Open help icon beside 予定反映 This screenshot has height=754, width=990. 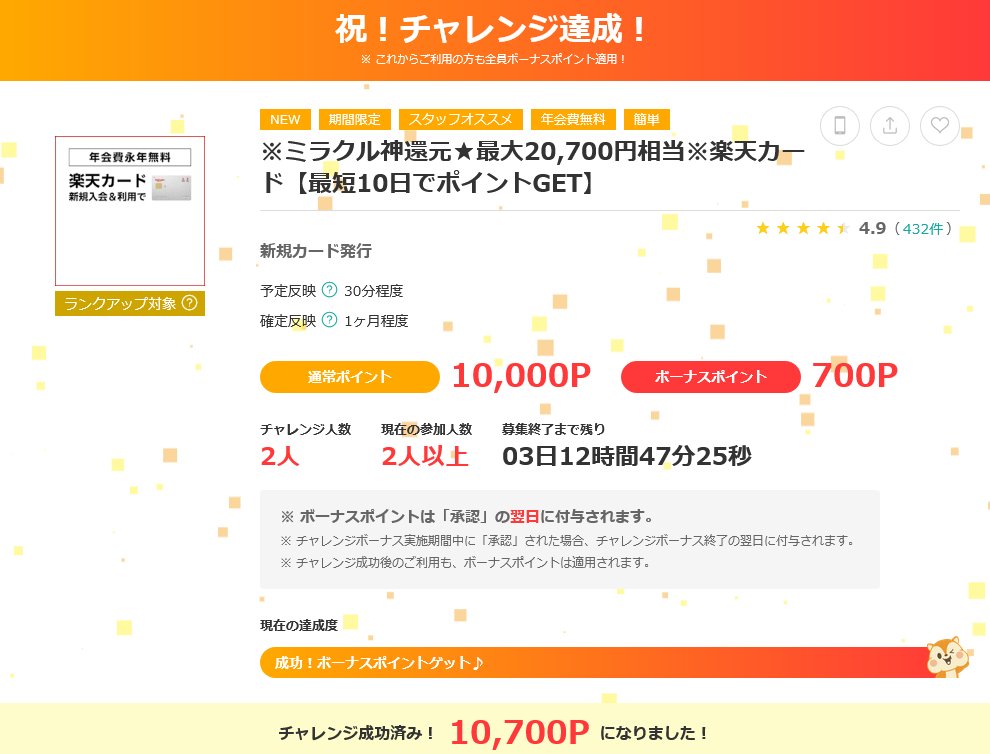click(x=330, y=290)
